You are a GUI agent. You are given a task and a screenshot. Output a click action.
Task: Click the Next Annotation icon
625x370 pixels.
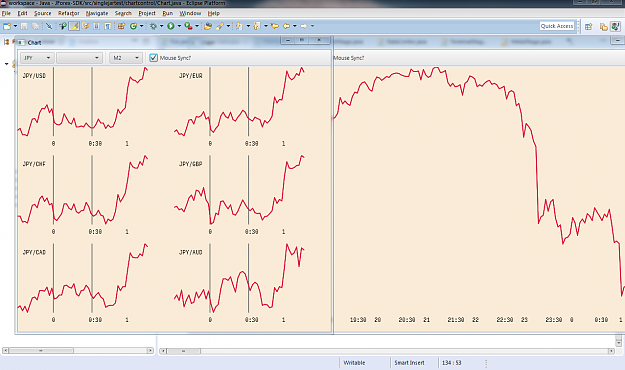click(239, 26)
